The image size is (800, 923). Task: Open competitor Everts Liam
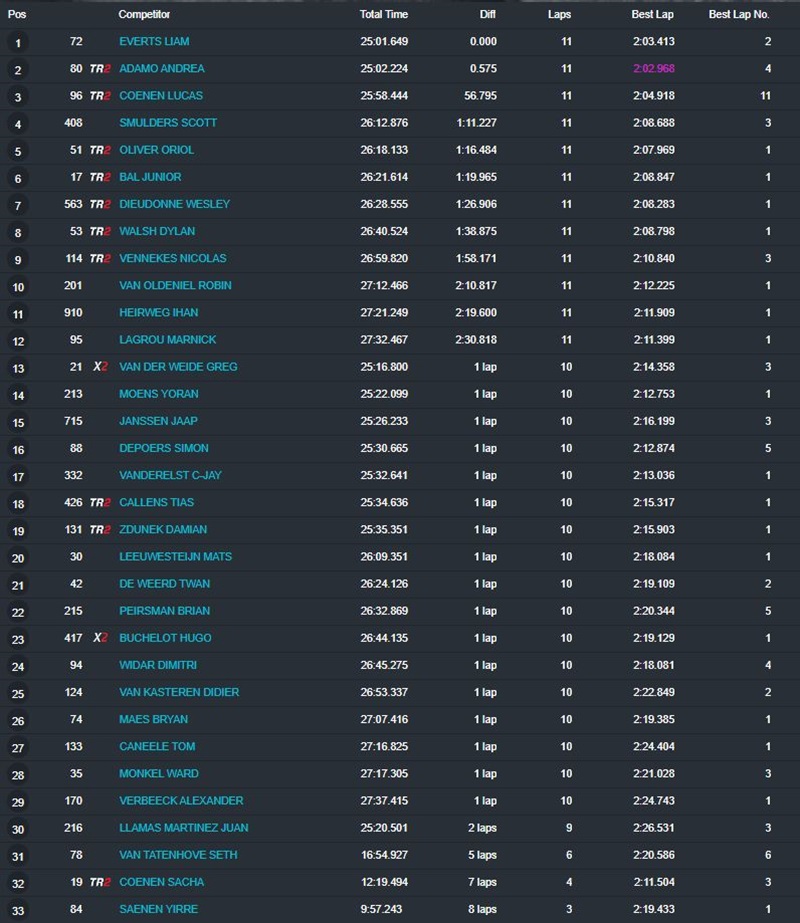[154, 42]
